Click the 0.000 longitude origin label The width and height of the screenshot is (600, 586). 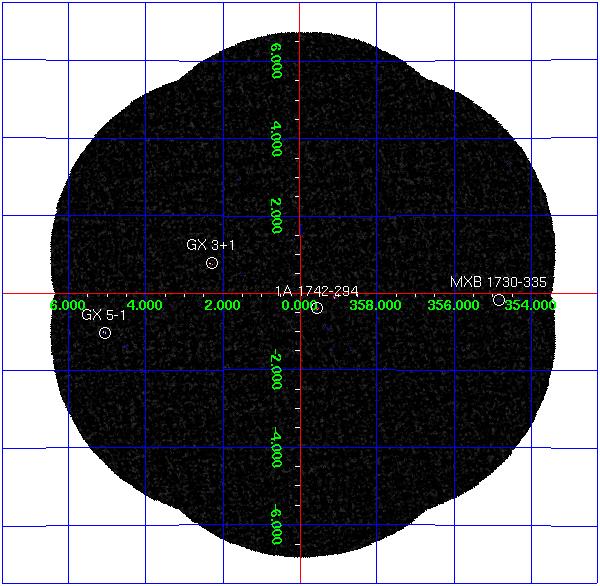pyautogui.click(x=299, y=305)
